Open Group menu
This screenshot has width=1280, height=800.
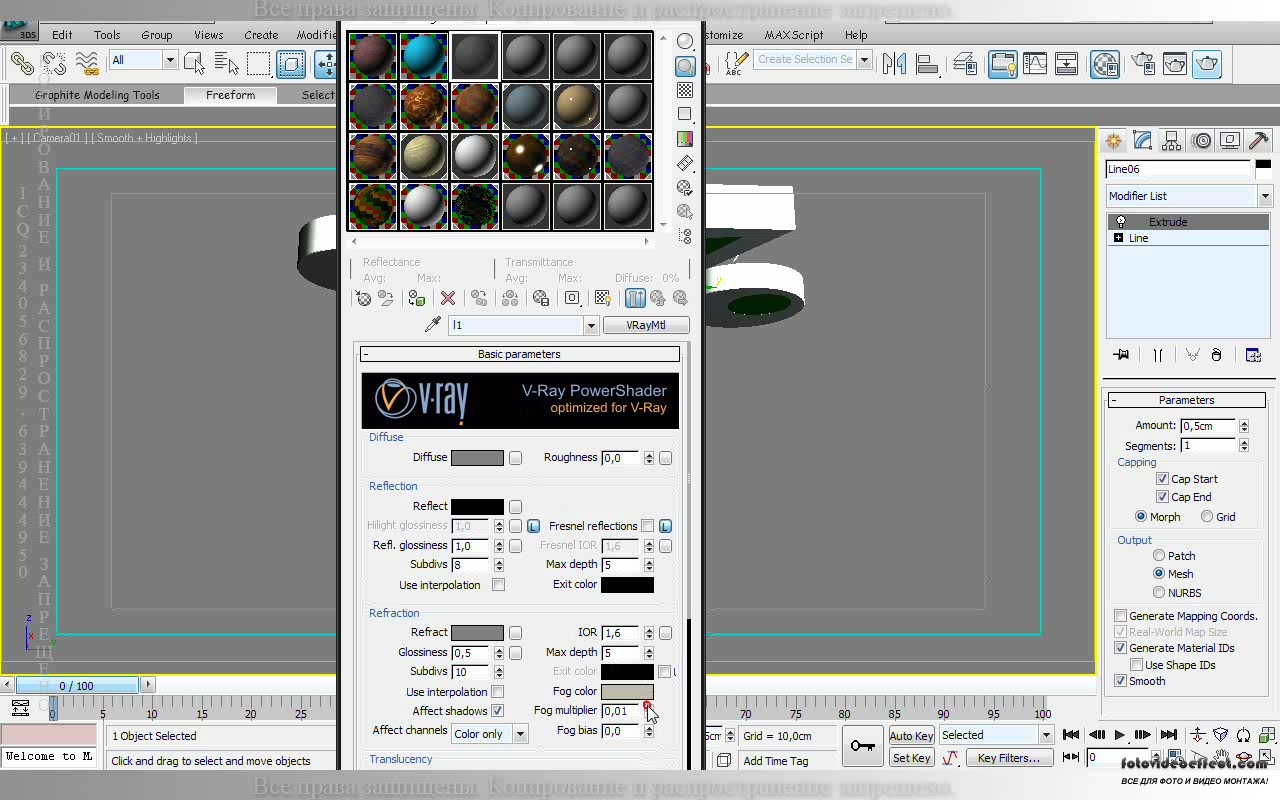pos(157,34)
